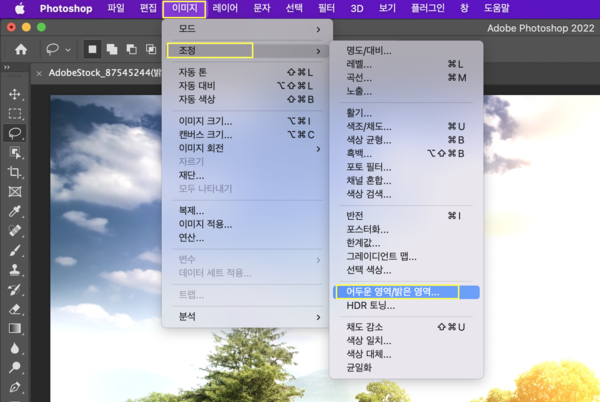Open the Apple menu

(x=20, y=8)
